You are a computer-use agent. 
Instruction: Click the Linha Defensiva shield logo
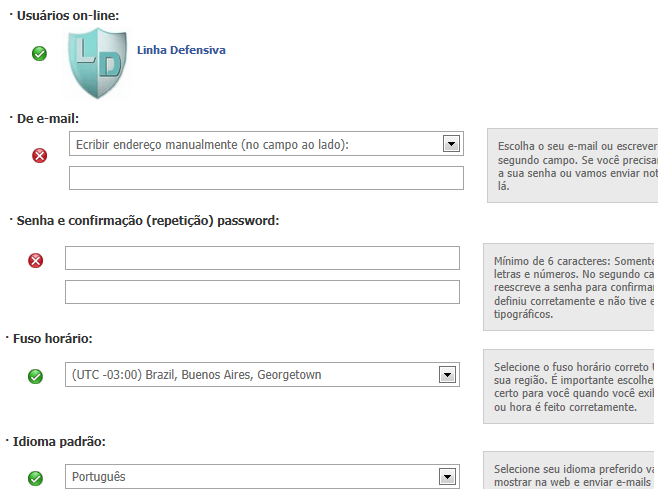point(98,64)
